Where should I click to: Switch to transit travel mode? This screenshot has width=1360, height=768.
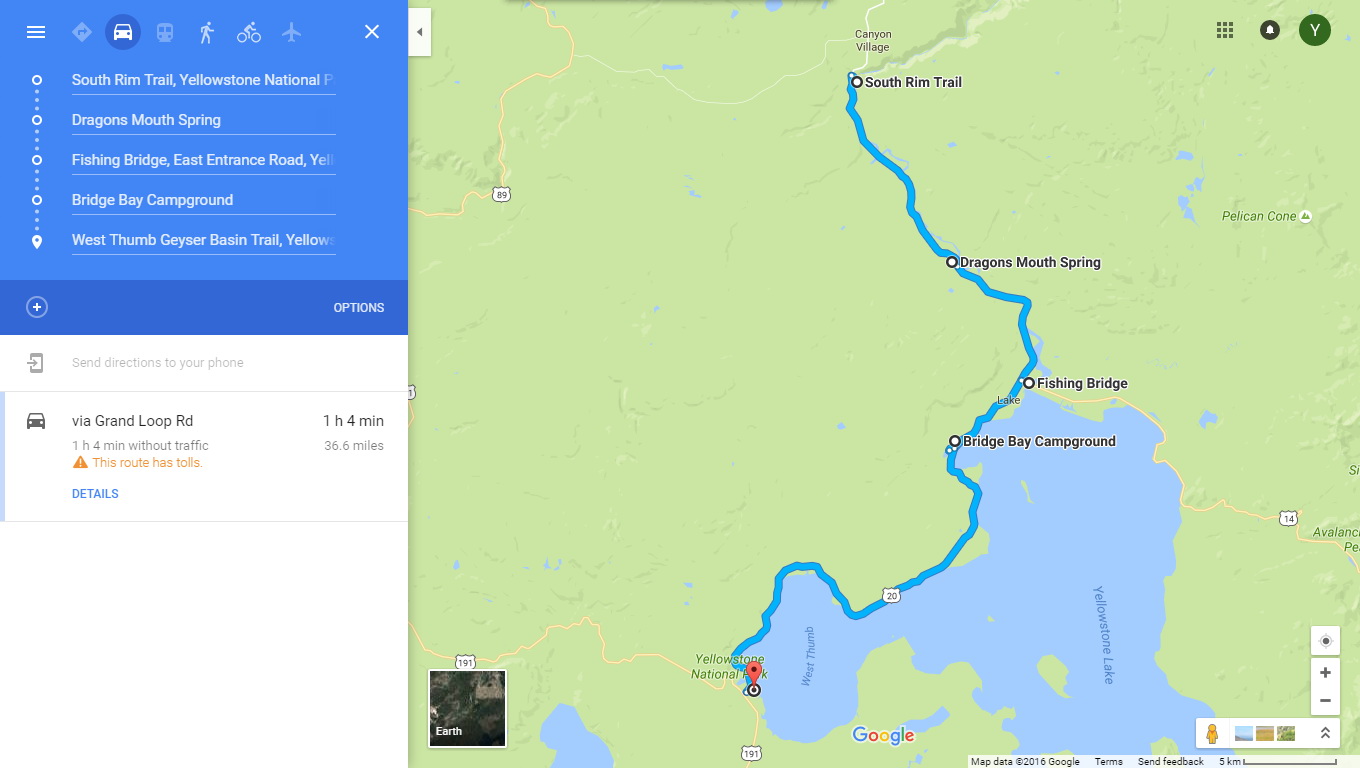[165, 32]
